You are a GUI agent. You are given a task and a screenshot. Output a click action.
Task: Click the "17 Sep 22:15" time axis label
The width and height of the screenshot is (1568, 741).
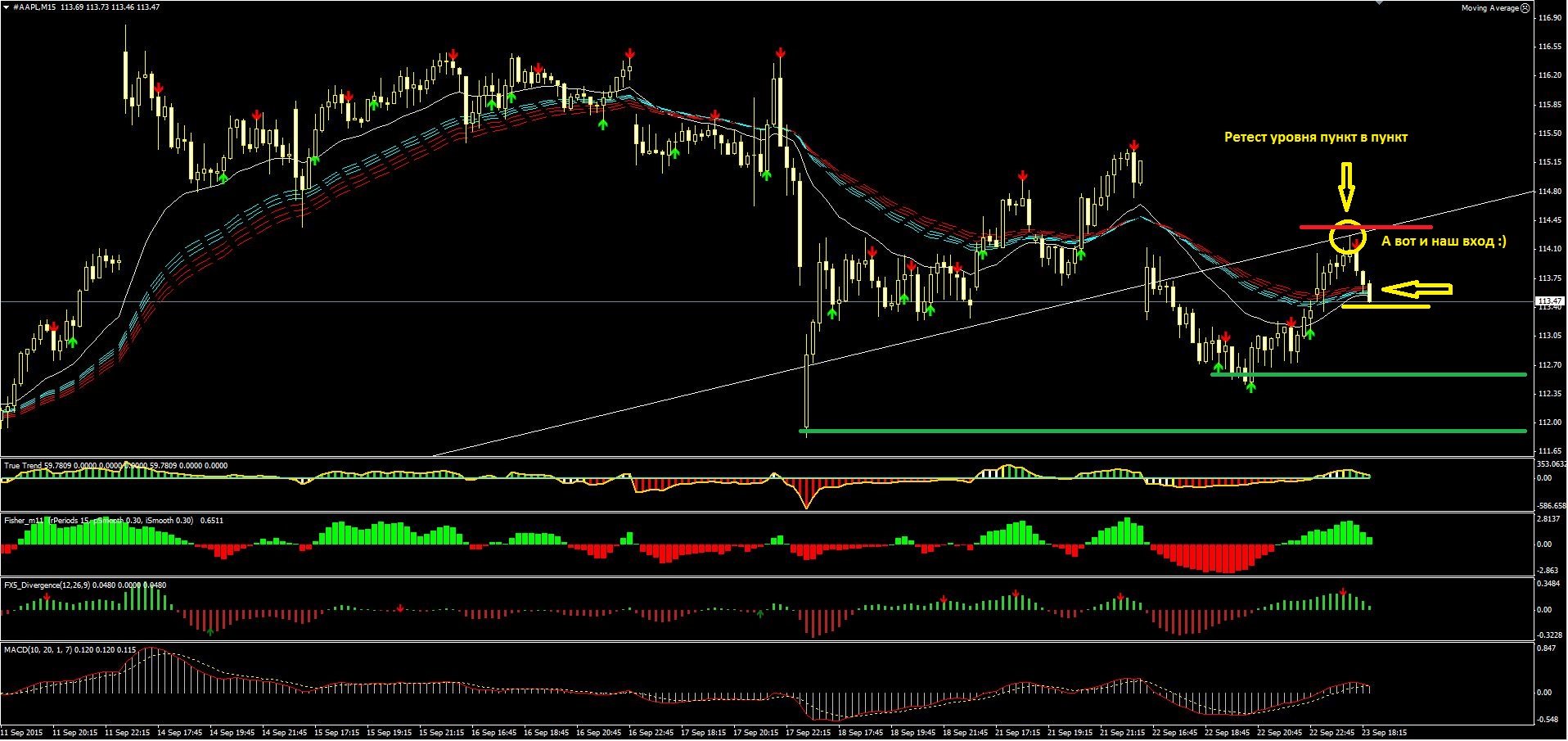[x=809, y=732]
